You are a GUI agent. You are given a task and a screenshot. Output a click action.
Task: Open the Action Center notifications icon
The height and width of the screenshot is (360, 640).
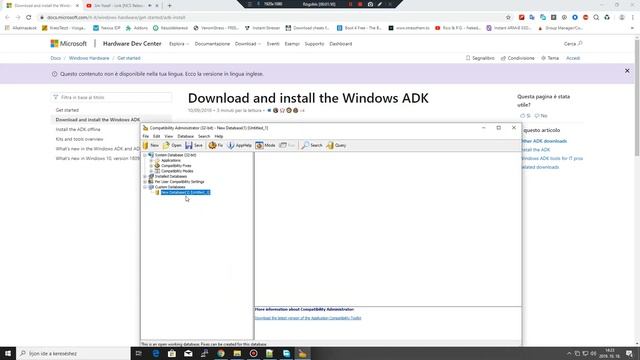[x=629, y=353]
